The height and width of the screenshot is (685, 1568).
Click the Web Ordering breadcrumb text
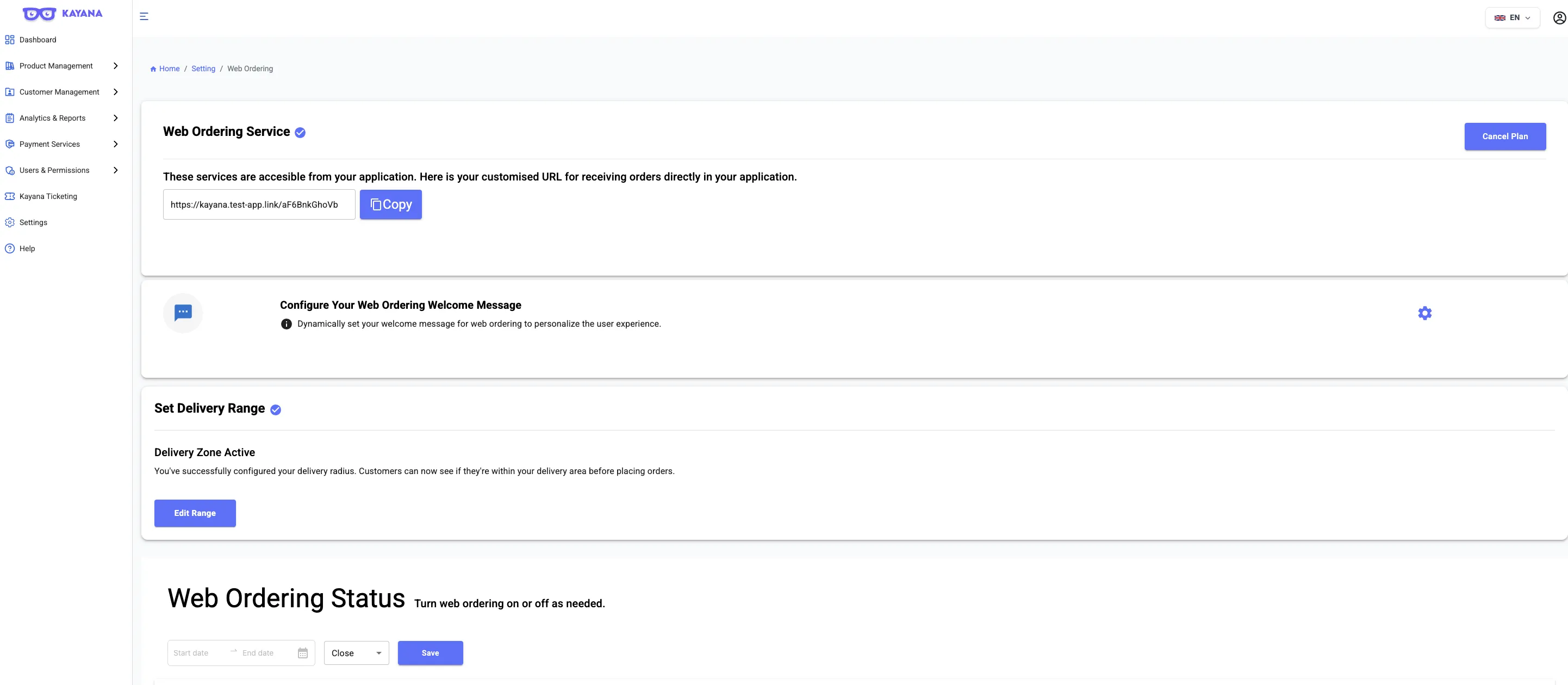pos(250,69)
